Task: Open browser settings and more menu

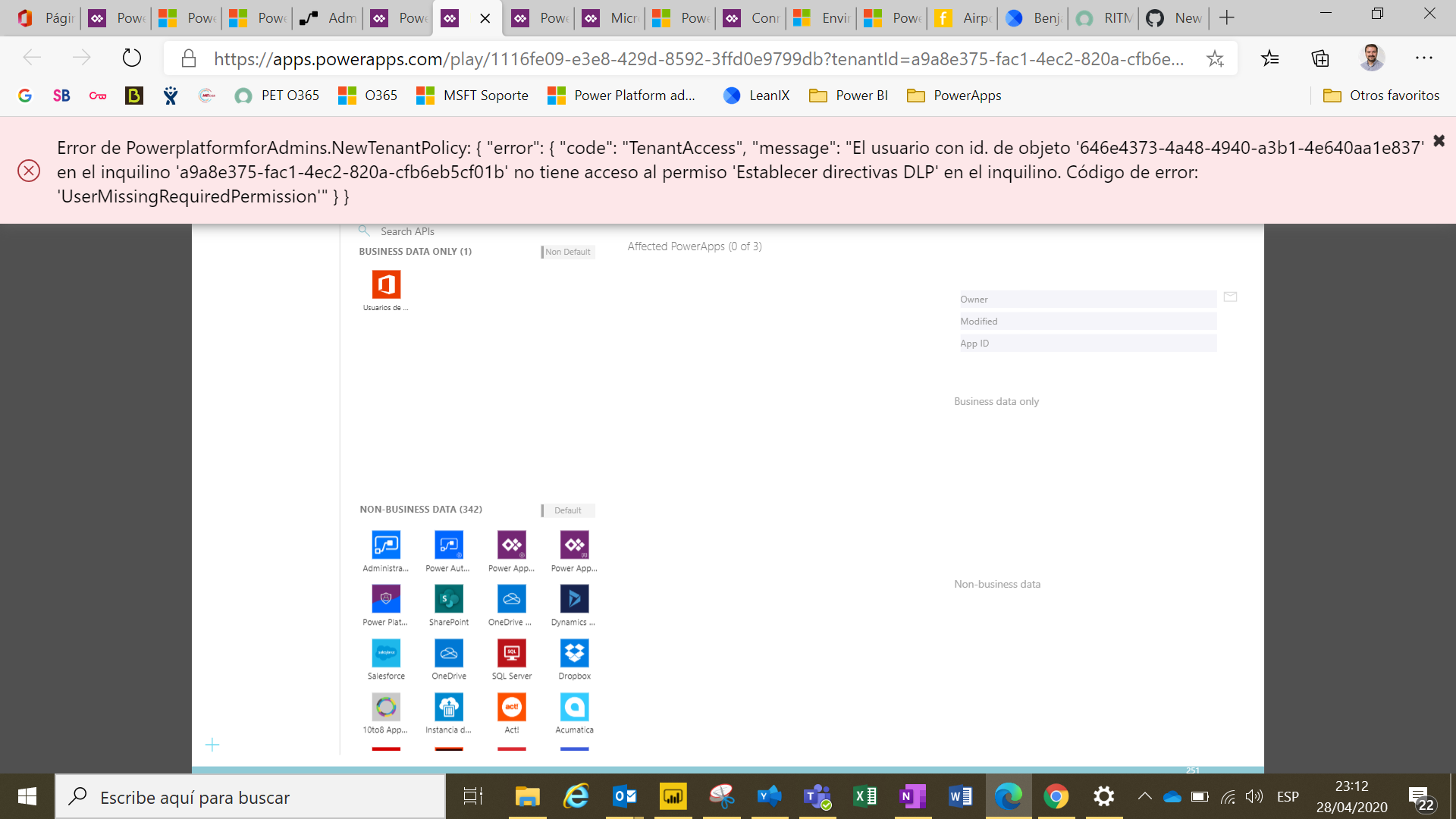Action: [1423, 58]
